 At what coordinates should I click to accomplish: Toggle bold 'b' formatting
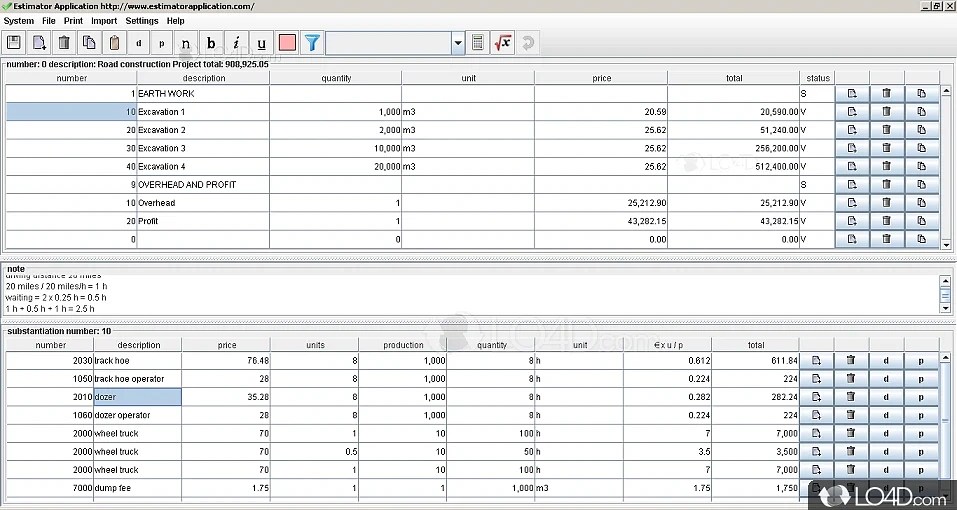(x=211, y=43)
